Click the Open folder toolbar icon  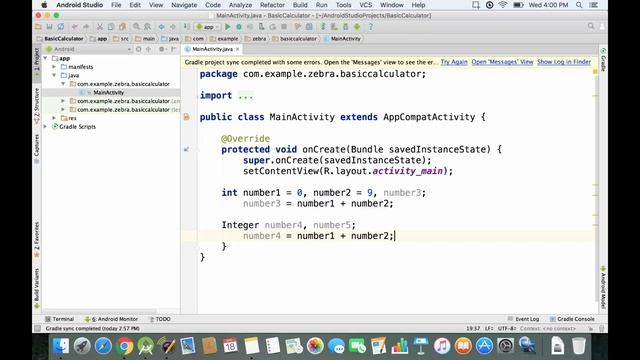pyautogui.click(x=38, y=27)
